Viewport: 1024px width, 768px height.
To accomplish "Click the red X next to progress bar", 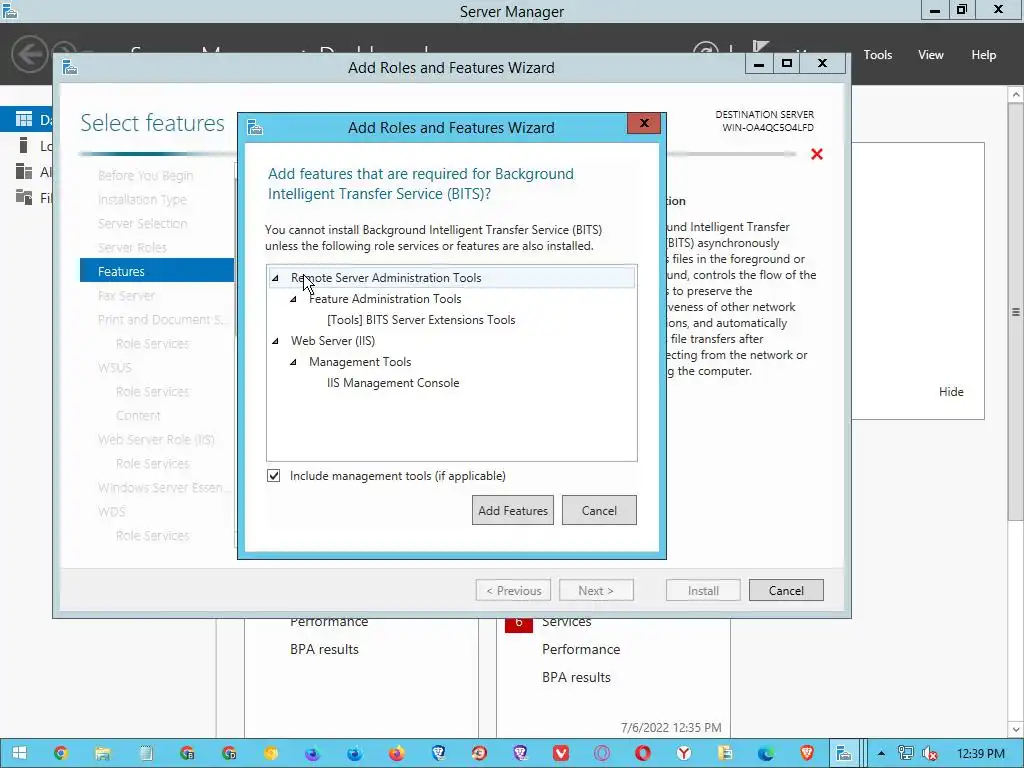I will (x=816, y=154).
